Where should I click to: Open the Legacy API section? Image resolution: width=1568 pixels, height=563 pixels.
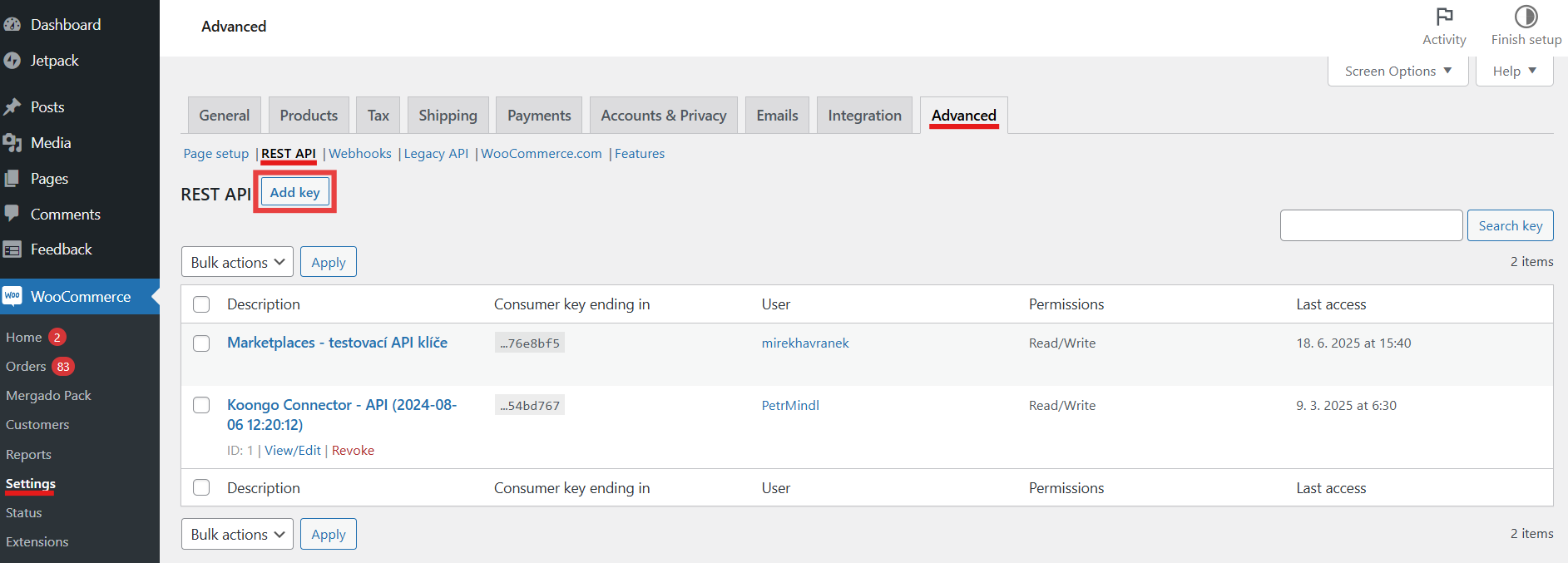tap(436, 154)
